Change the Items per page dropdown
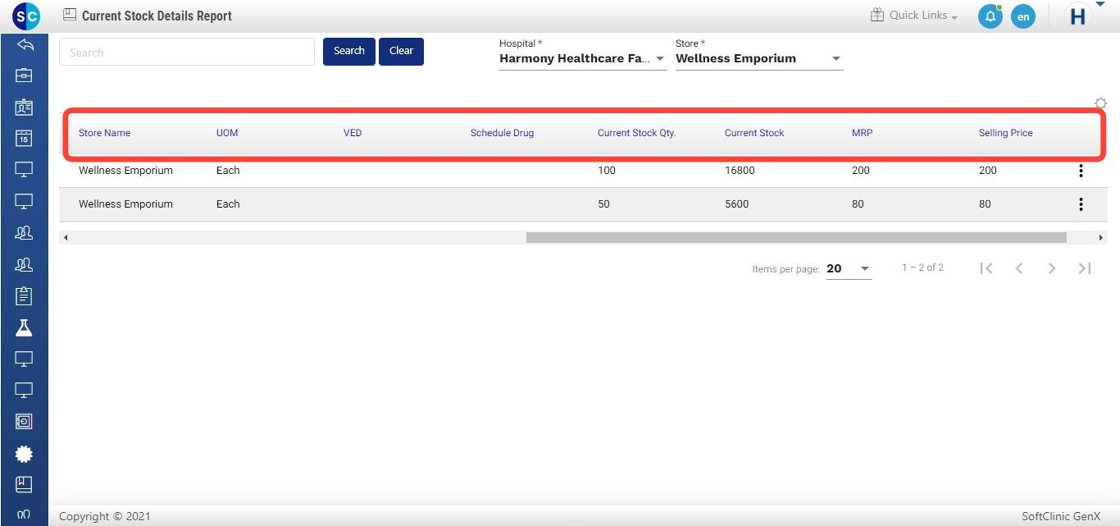Screen dimensions: 1120x526 click(849, 269)
